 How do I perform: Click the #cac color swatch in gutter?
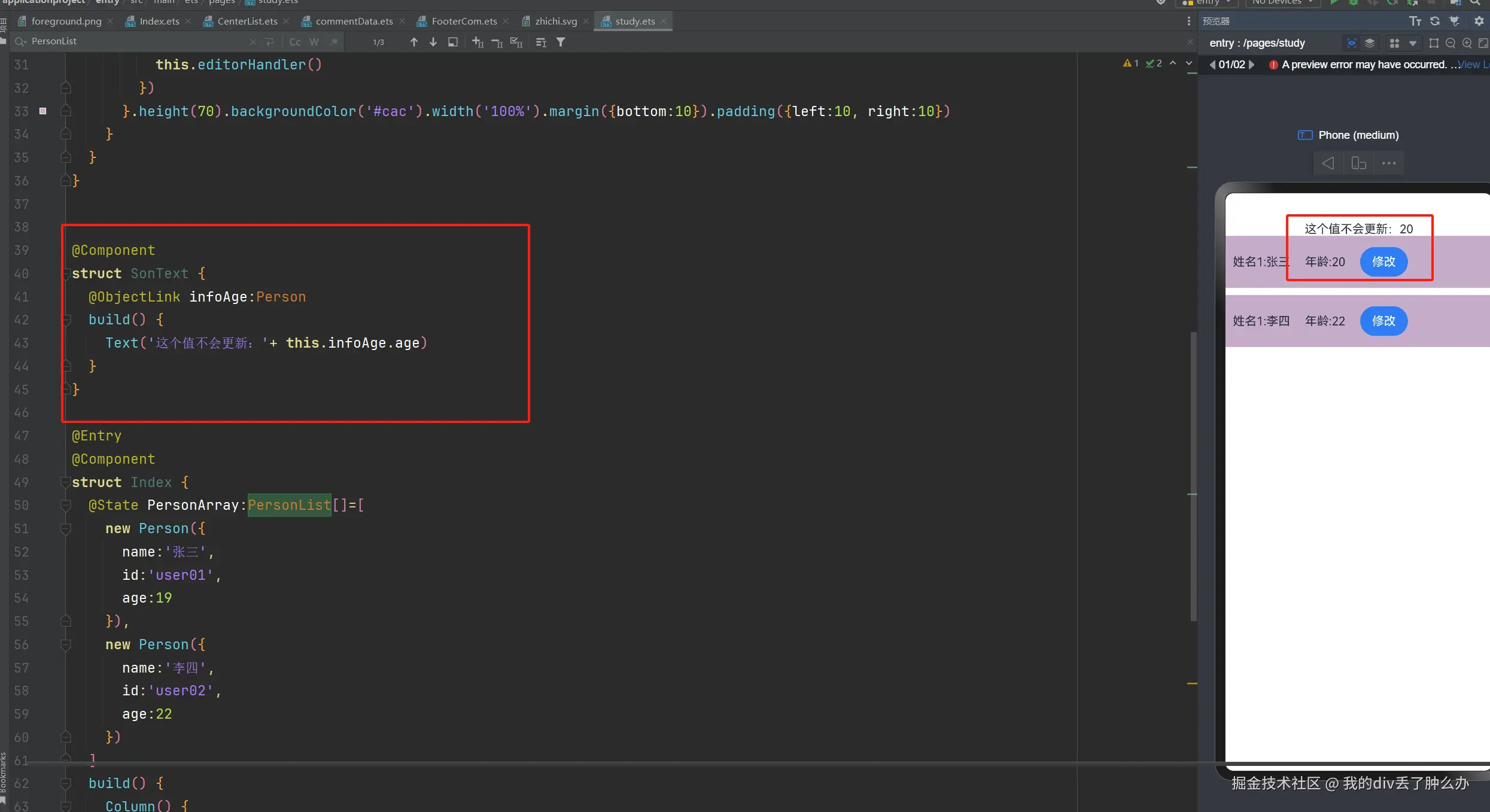tap(43, 111)
